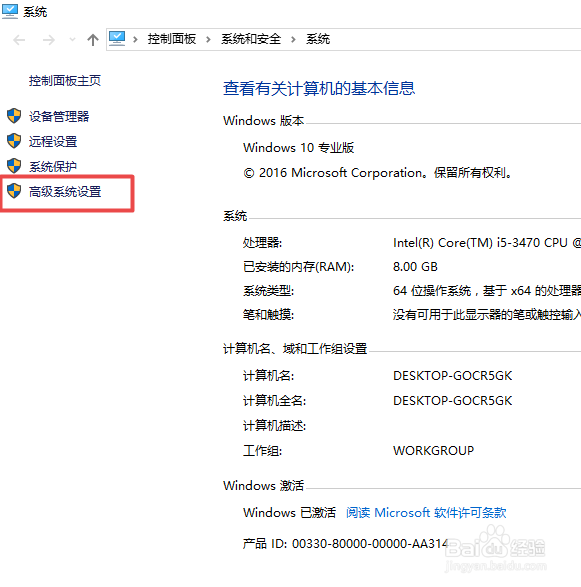Click the computer icon in the address bar
The height and width of the screenshot is (587, 581).
(x=117, y=39)
